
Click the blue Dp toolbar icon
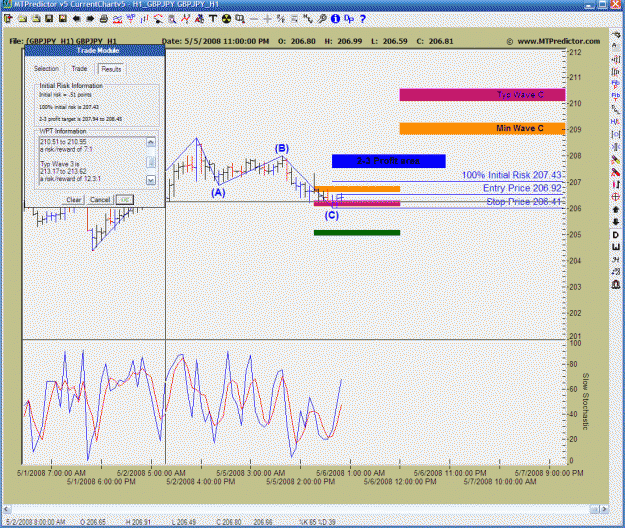[349, 19]
